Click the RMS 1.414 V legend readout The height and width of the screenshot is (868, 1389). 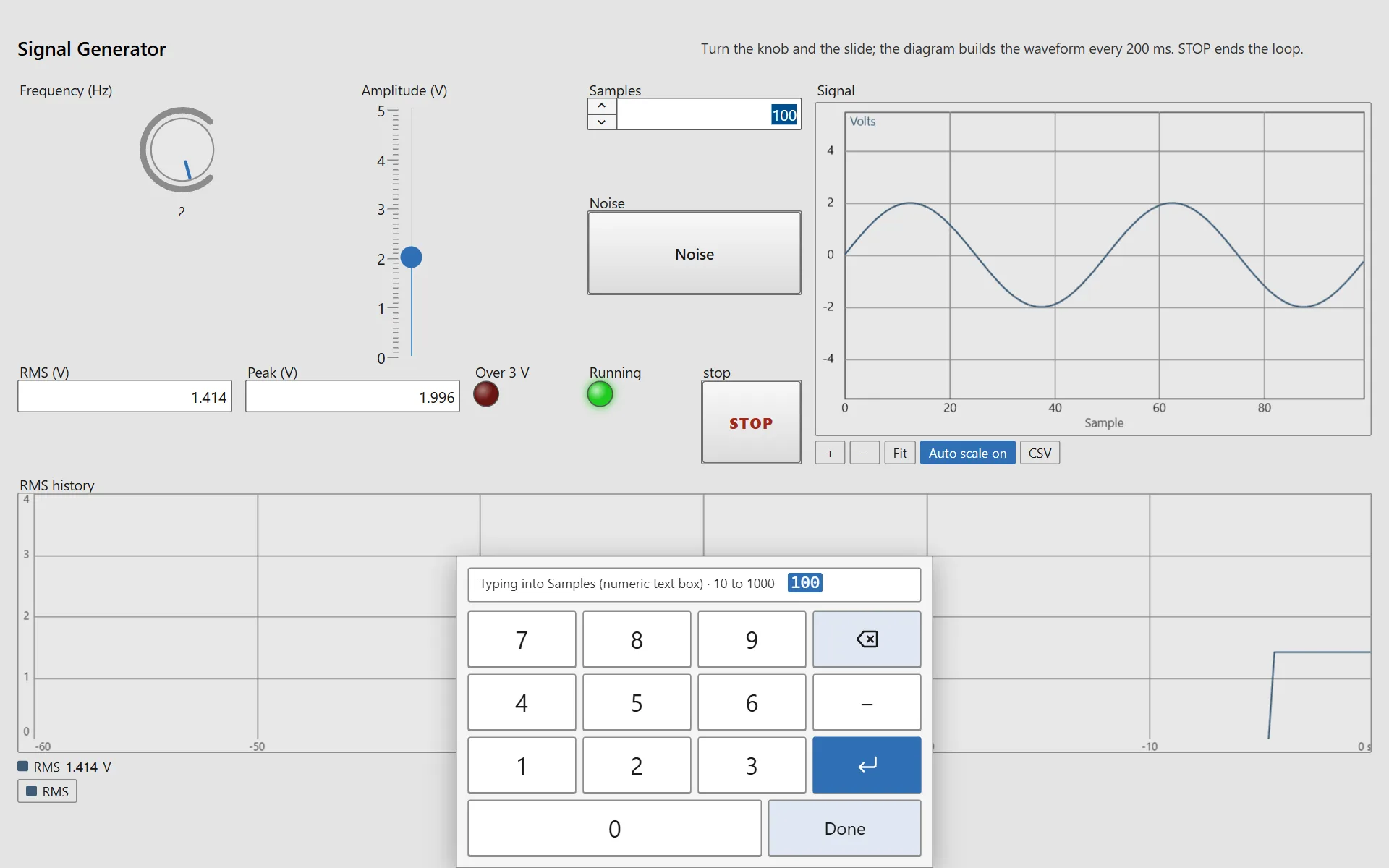64,767
